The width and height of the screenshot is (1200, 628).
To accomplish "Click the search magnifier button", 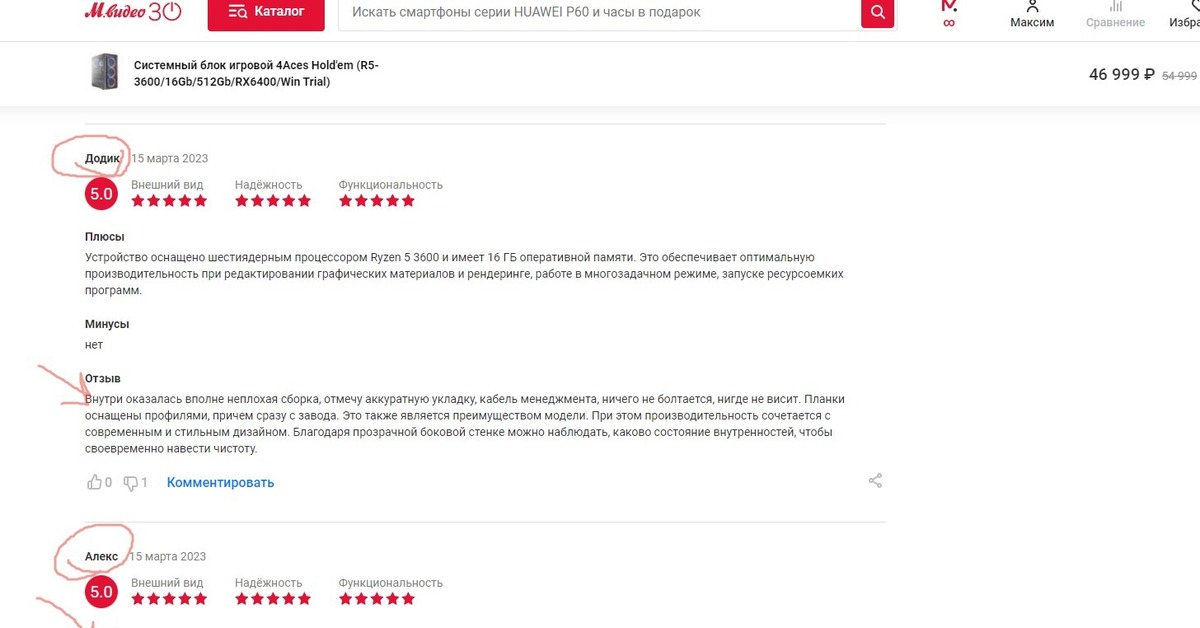I will click(877, 12).
